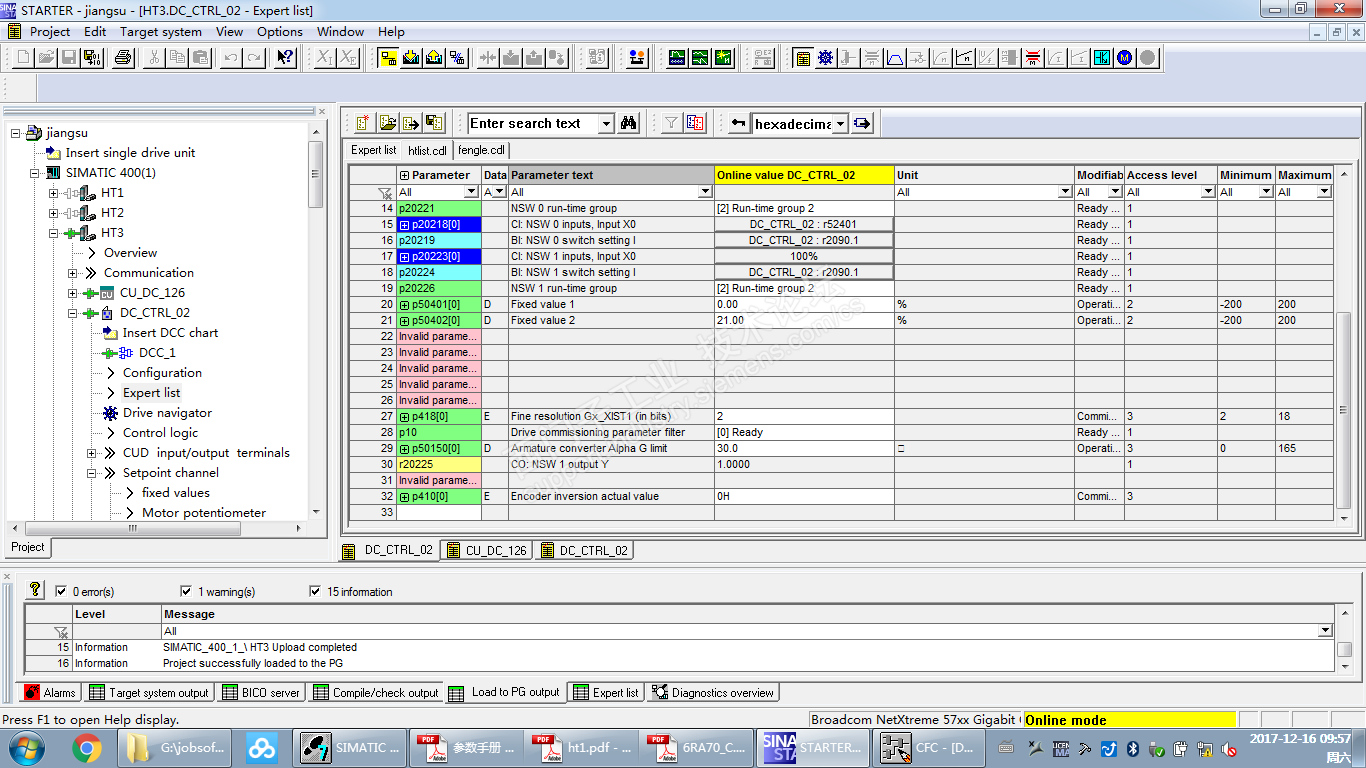Click the filter funnel icon in expert list toolbar

[671, 123]
